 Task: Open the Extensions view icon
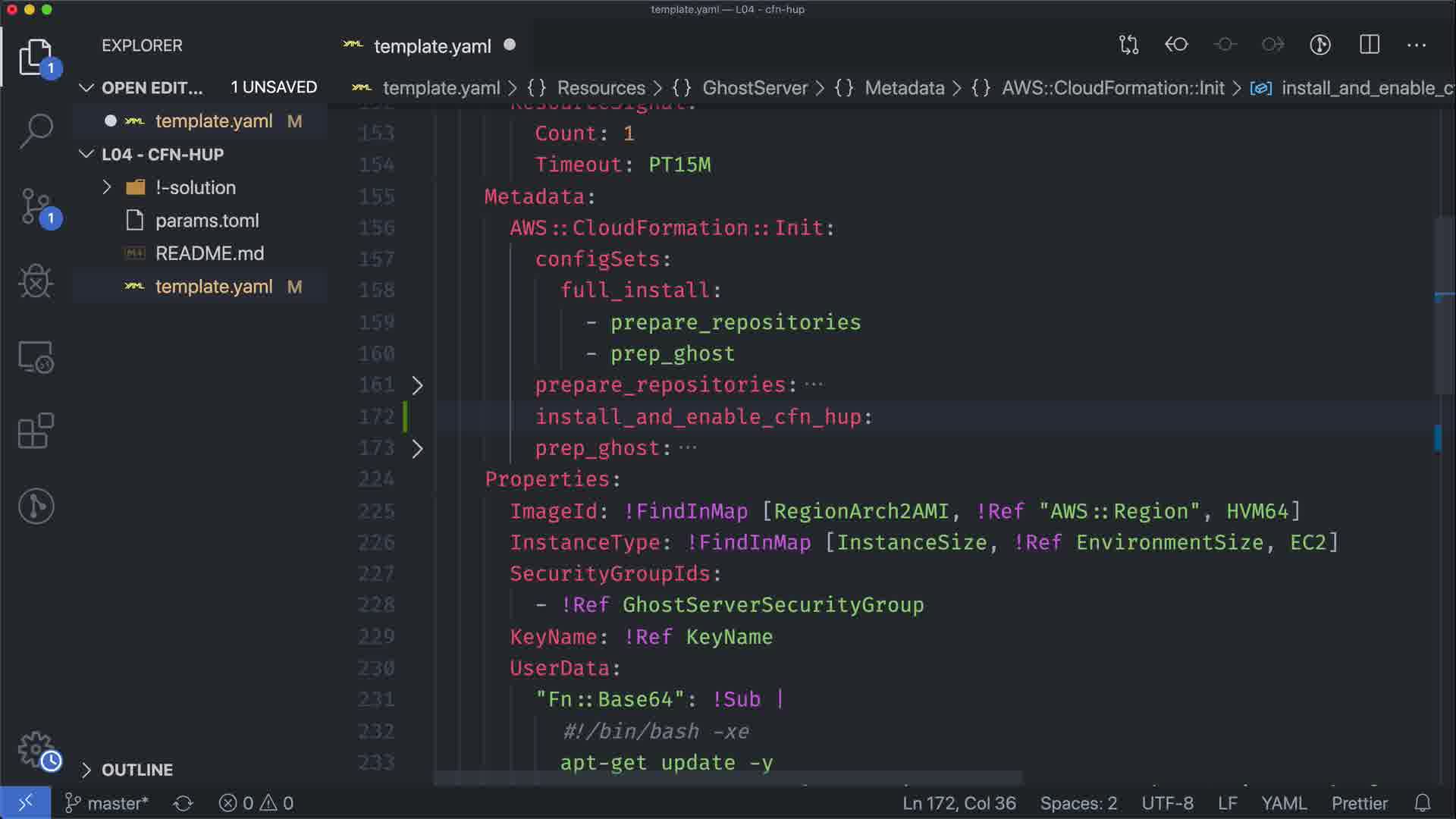(36, 431)
